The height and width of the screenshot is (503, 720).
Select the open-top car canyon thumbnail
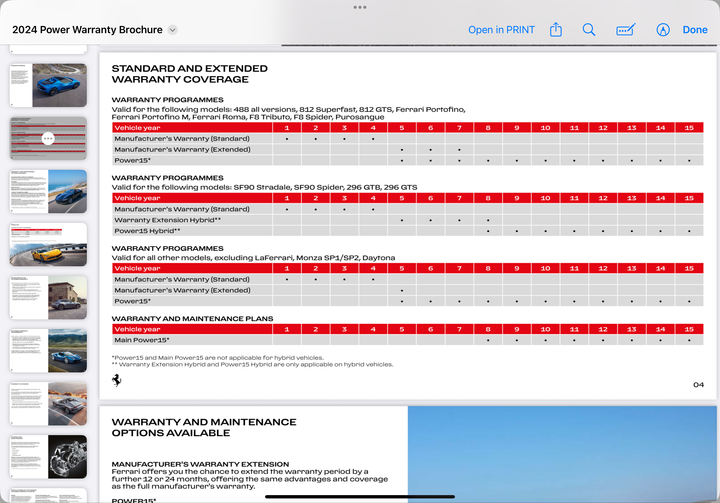point(48,404)
